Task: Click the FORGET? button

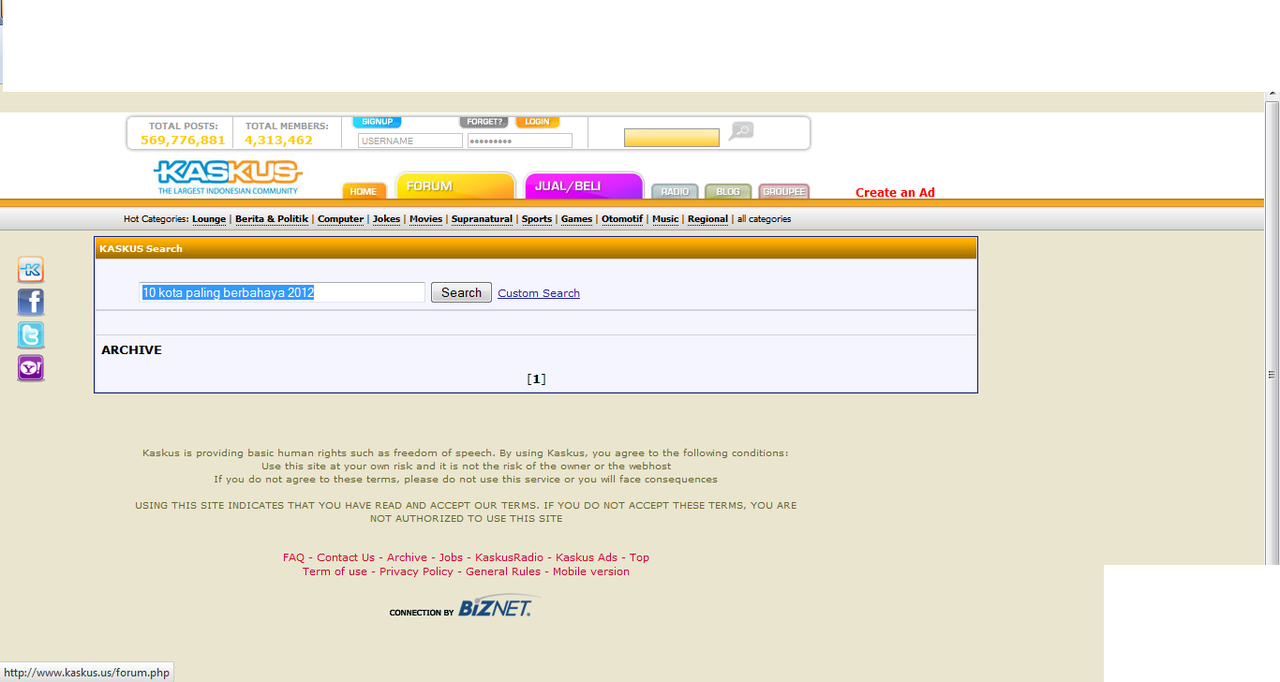Action: (485, 122)
